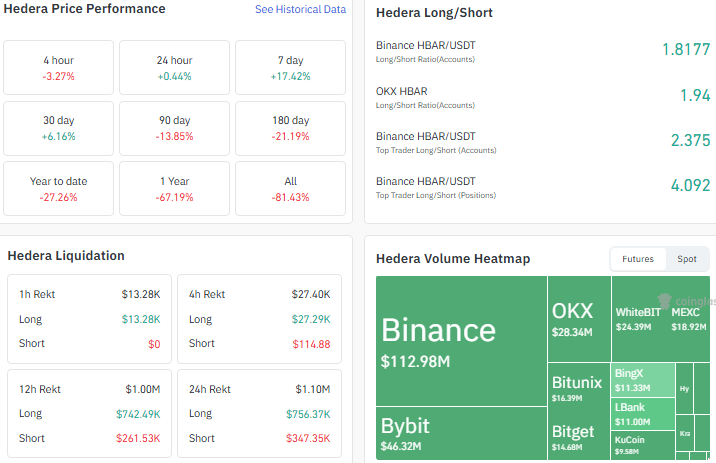Click the Hedera Price Performance heading
Image resolution: width=716 pixels, height=463 pixels.
click(84, 9)
